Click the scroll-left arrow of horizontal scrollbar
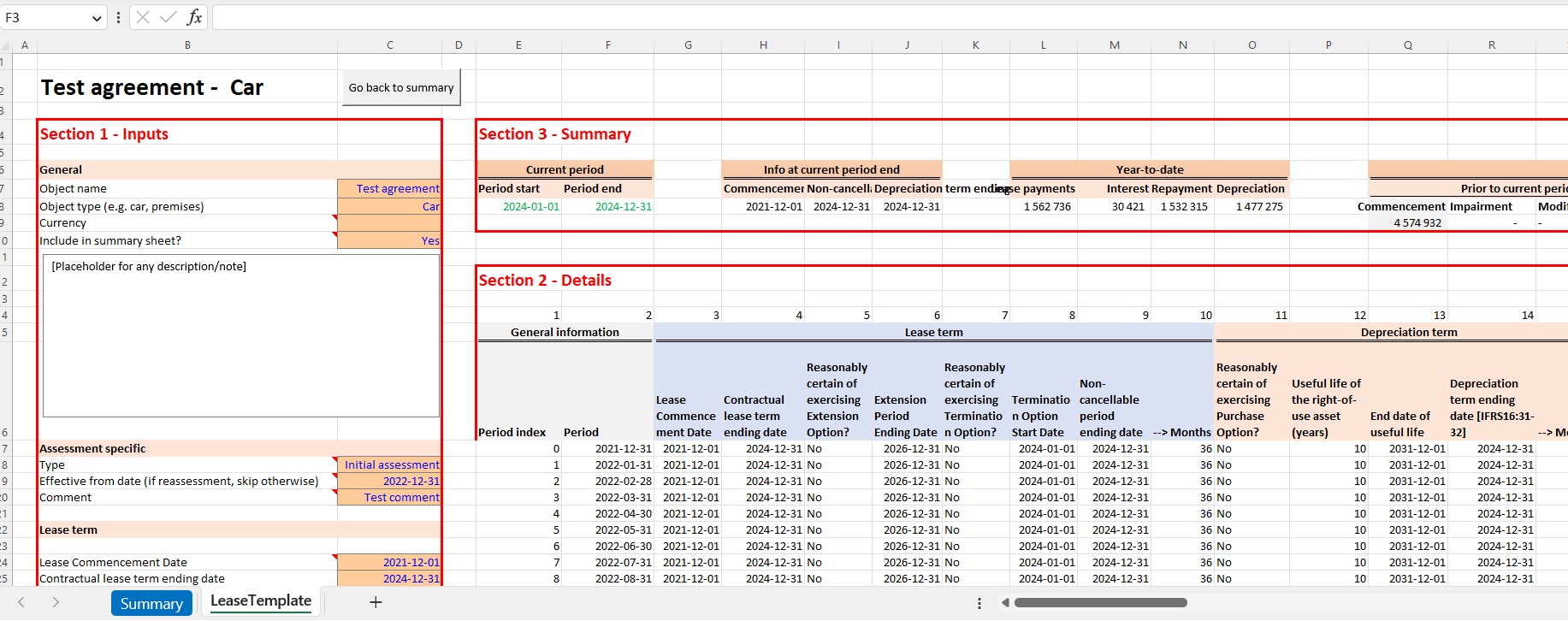The width and height of the screenshot is (1568, 621). [1006, 602]
